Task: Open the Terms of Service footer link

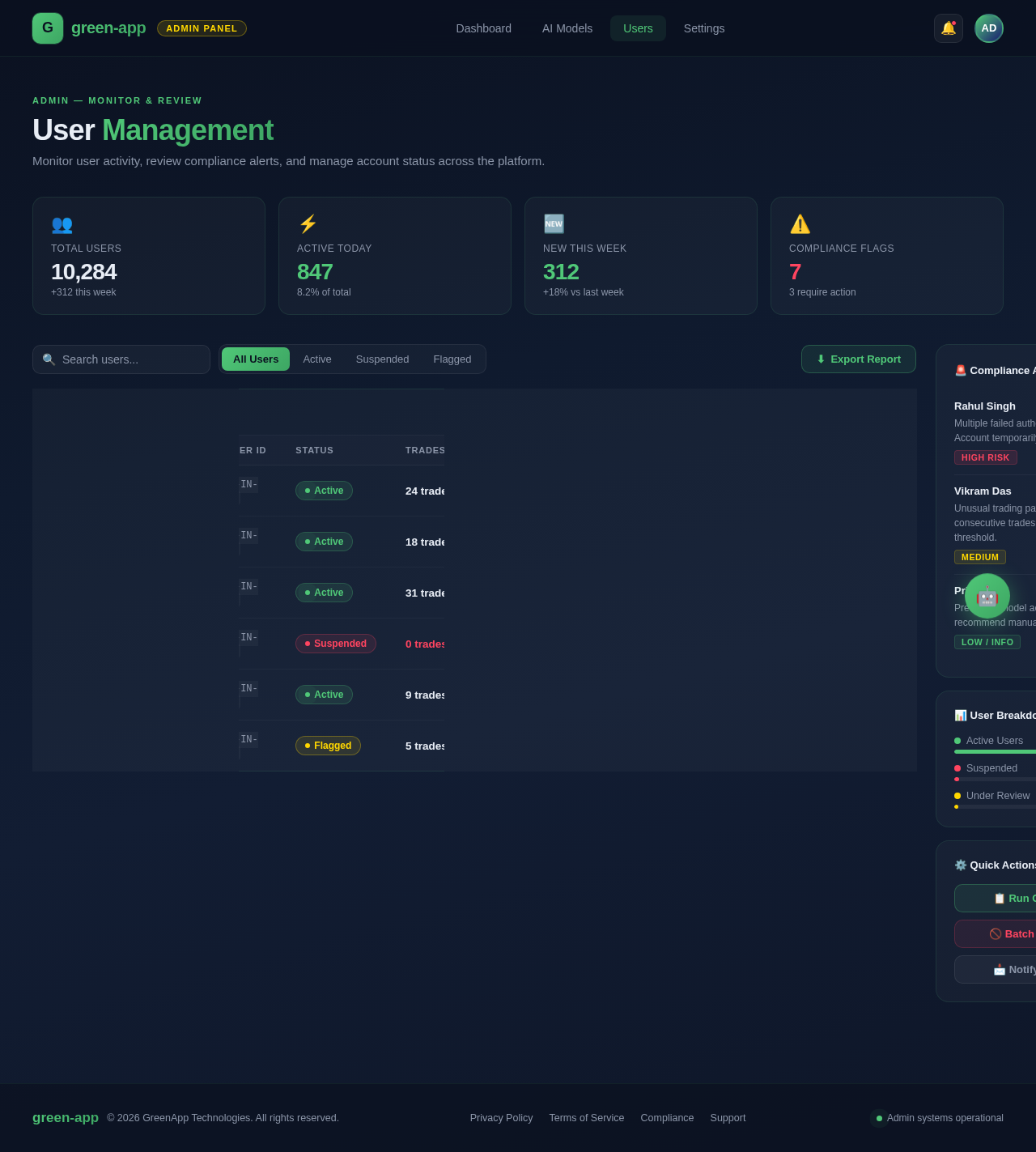Action: (587, 1118)
